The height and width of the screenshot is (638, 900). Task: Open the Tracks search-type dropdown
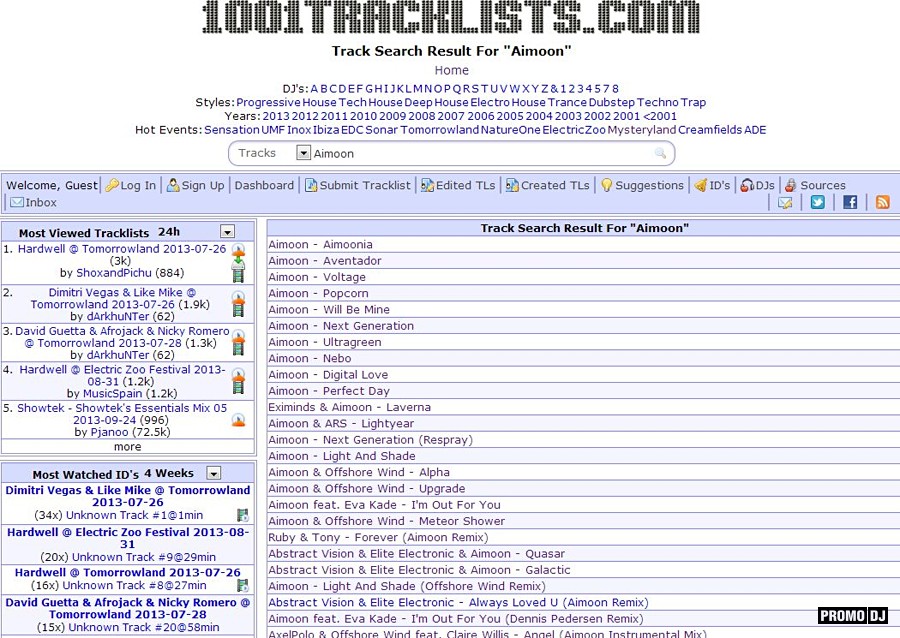[303, 153]
